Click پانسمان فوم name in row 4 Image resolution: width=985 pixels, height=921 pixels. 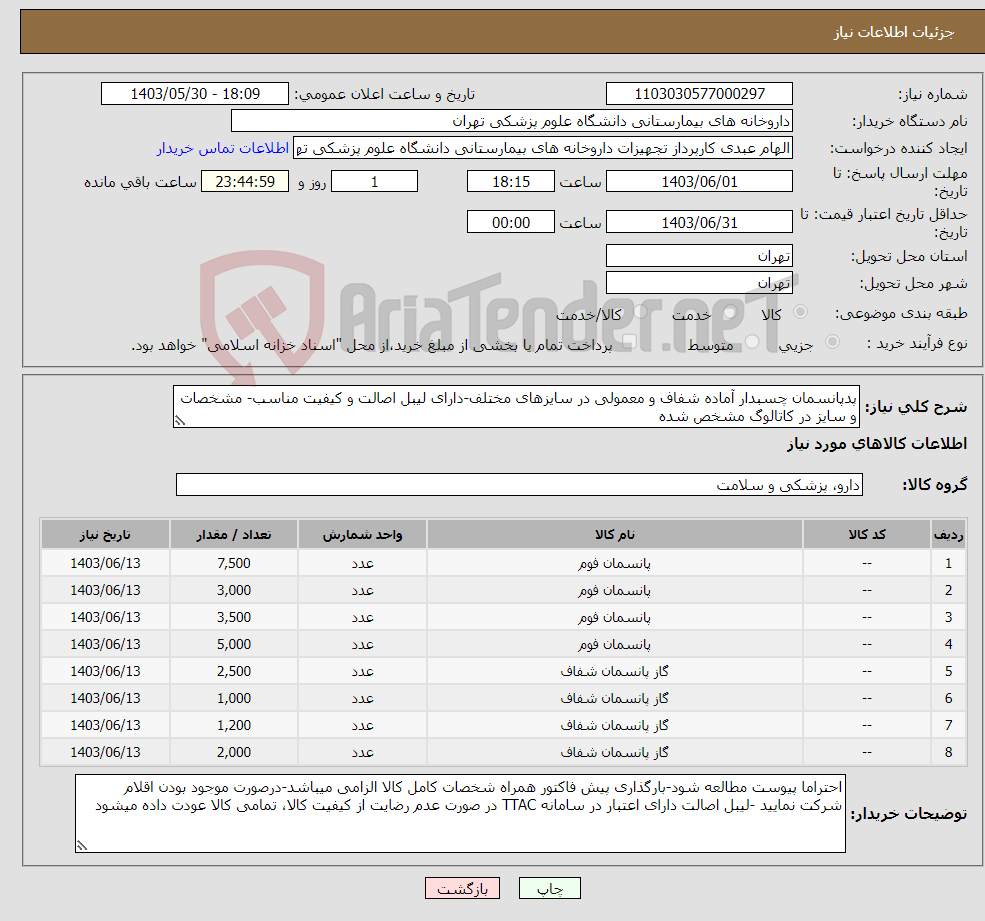pyautogui.click(x=614, y=645)
